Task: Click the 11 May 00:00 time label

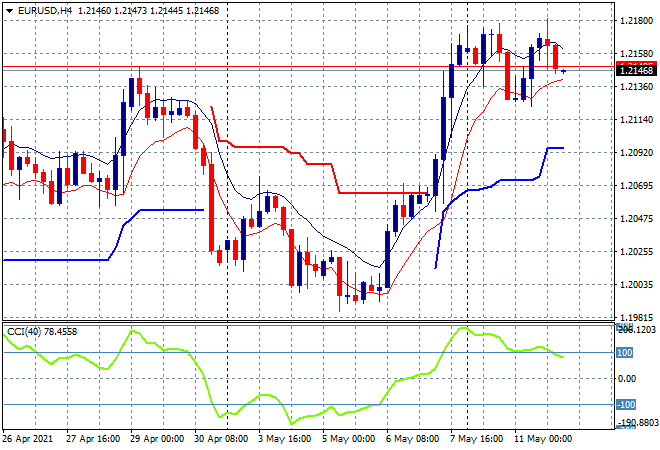Action: pyautogui.click(x=543, y=439)
